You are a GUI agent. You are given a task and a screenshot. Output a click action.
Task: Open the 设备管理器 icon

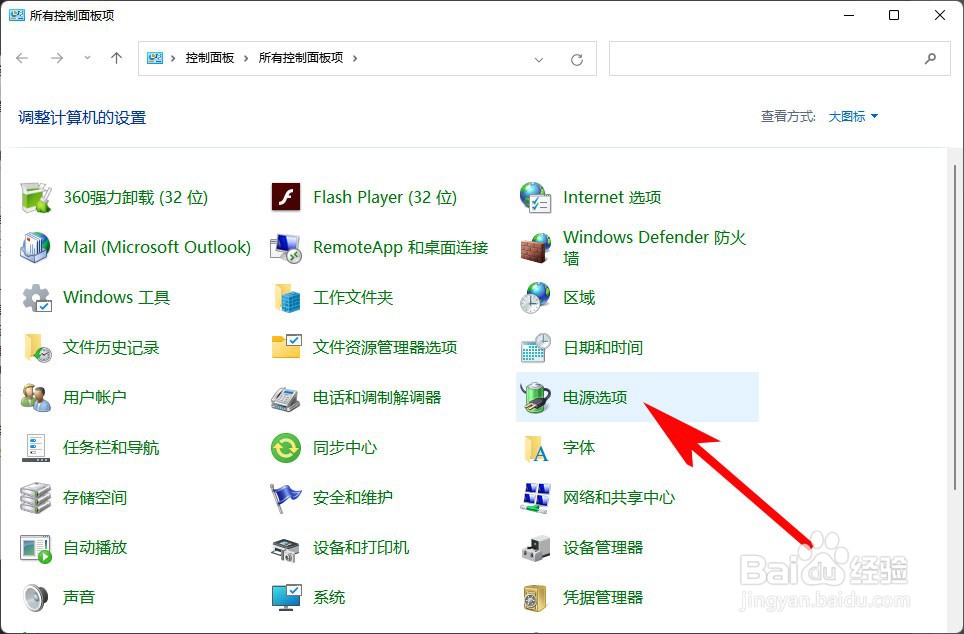pos(535,548)
